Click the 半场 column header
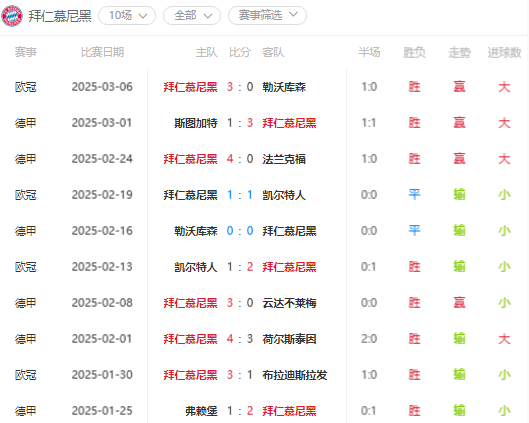Screen dimensions: 529x423 [x=369, y=52]
